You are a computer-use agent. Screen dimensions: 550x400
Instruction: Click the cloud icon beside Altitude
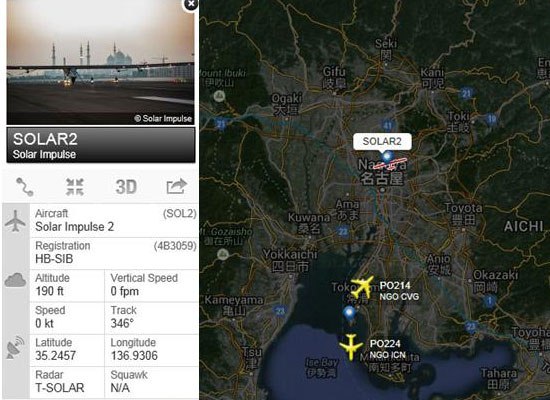click(15, 280)
